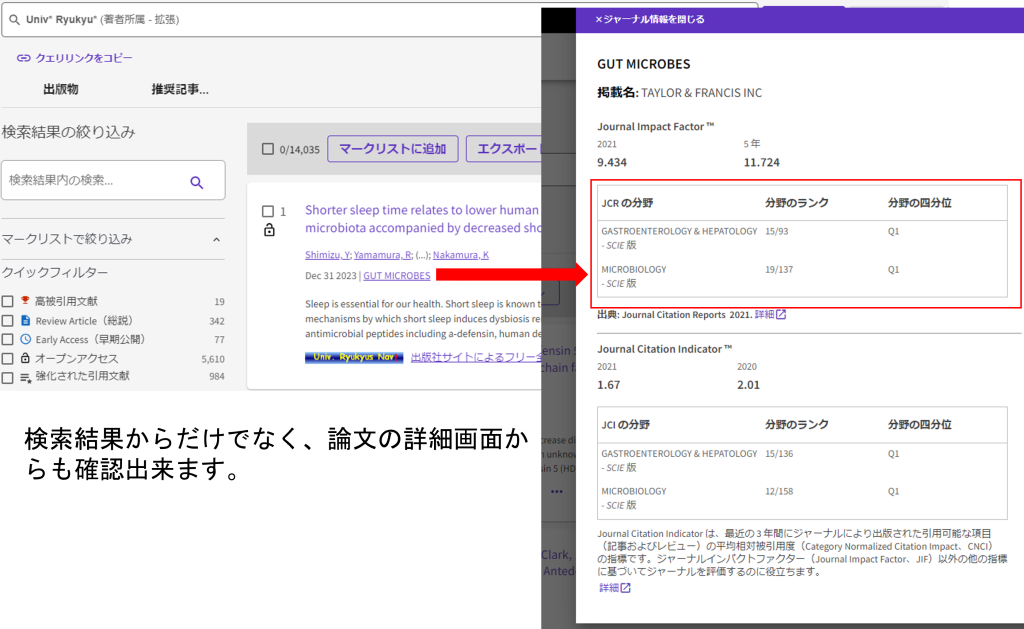Open author Nakamura, K link
Screen dimensions: 1024x629
tap(460, 255)
